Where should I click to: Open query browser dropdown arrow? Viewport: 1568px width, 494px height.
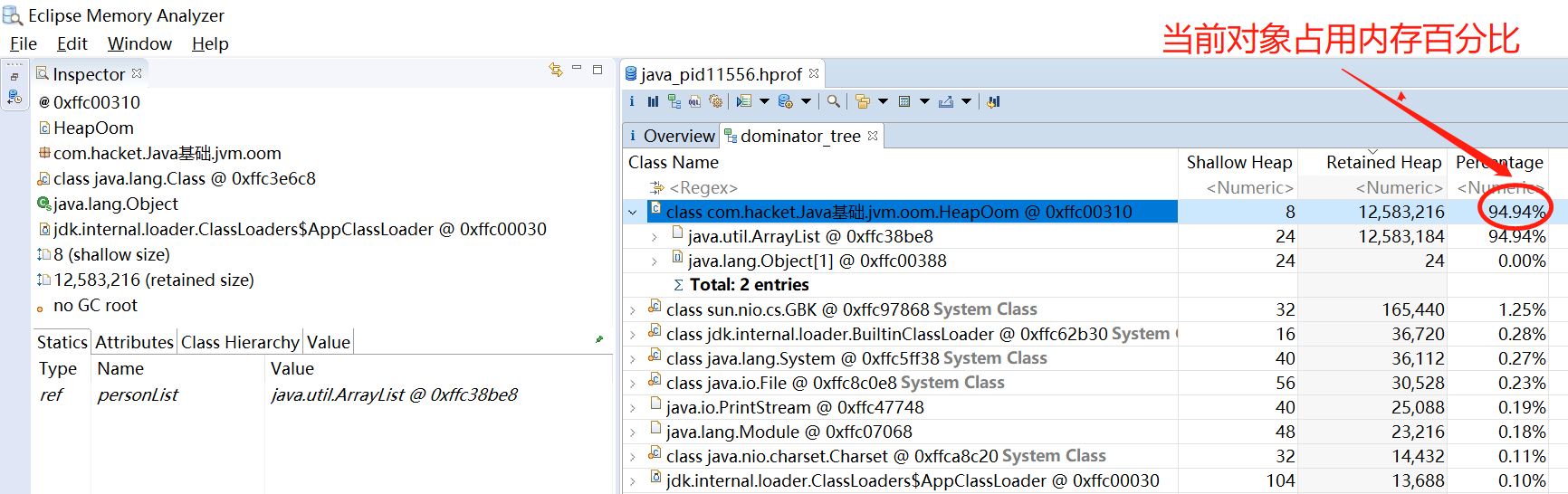[806, 101]
